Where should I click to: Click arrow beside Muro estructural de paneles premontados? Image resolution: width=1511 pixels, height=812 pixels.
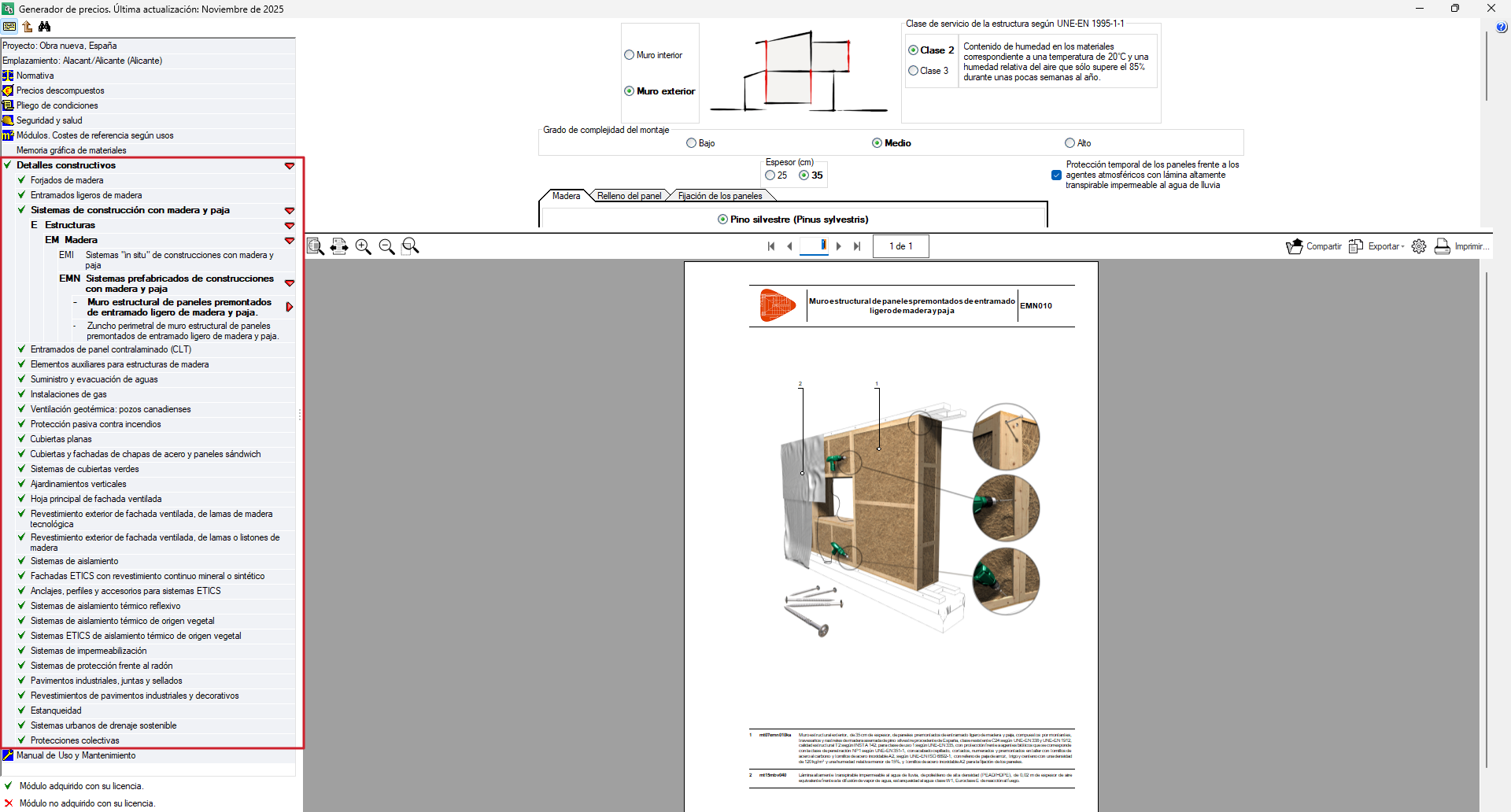coord(290,307)
